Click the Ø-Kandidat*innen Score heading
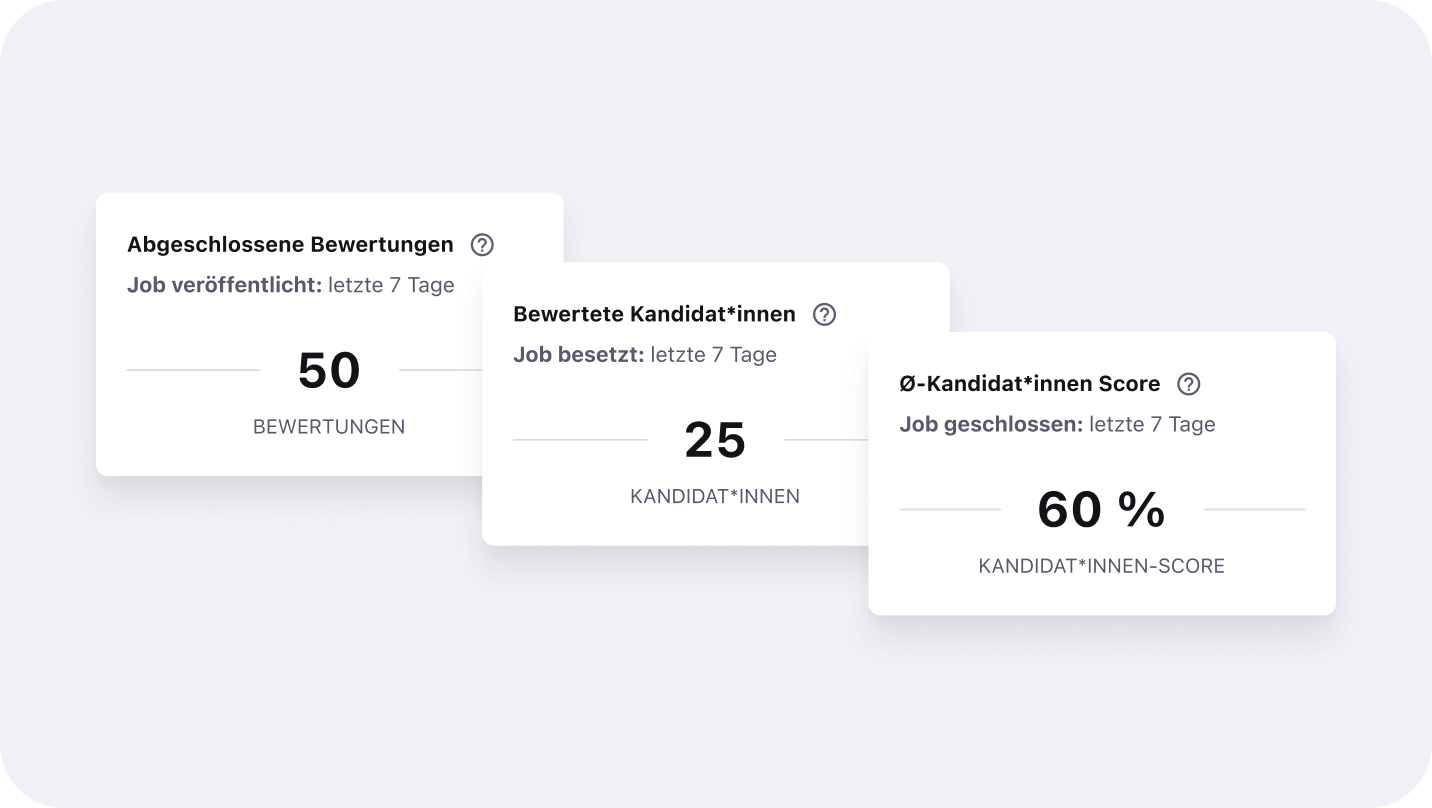1432x808 pixels. pos(1029,384)
